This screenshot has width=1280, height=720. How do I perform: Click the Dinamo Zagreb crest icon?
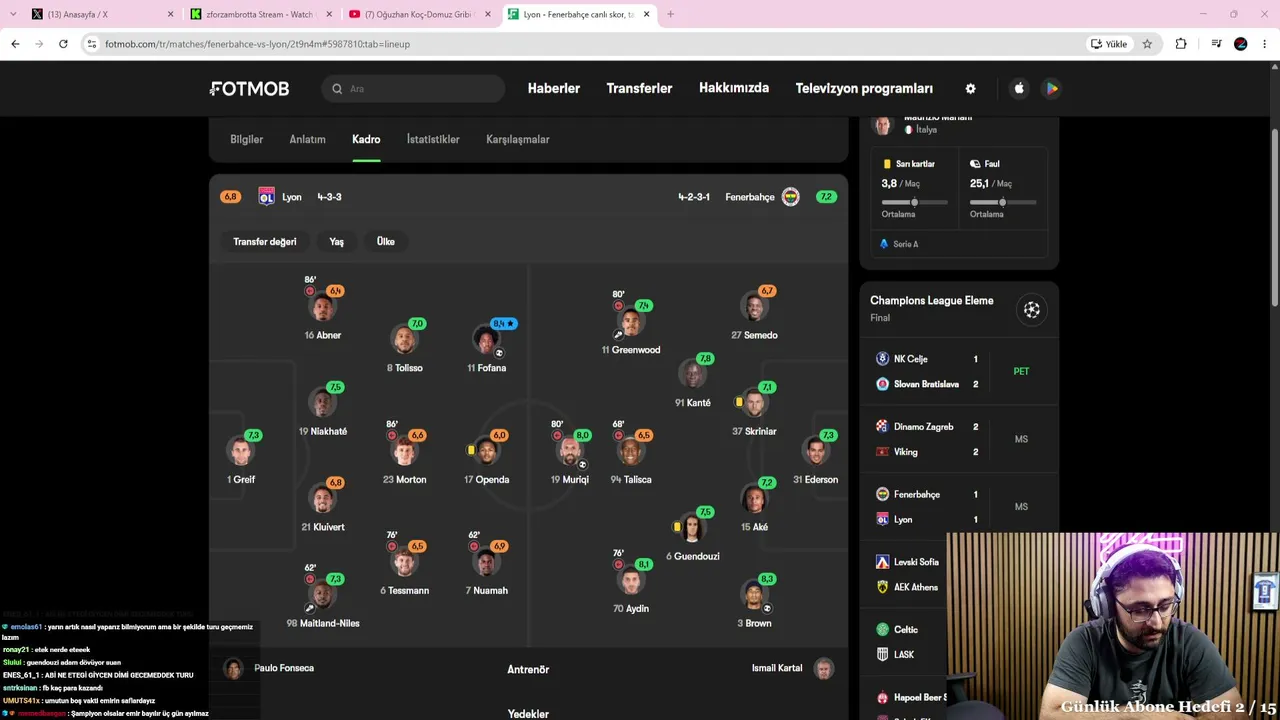click(x=882, y=427)
